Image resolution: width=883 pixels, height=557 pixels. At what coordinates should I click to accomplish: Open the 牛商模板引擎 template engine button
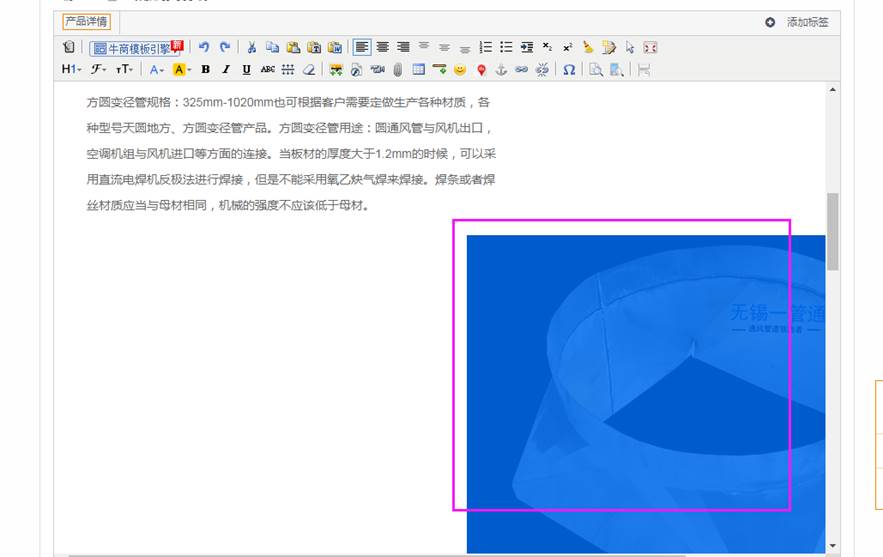tap(137, 48)
